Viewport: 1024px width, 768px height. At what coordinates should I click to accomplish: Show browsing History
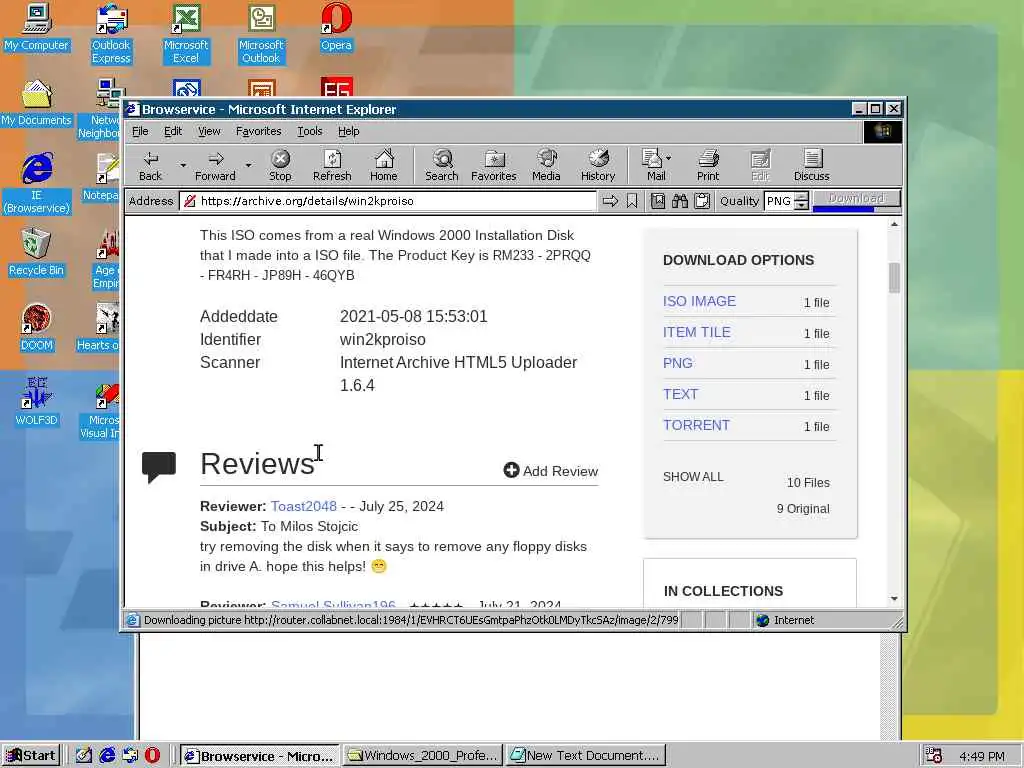click(598, 166)
